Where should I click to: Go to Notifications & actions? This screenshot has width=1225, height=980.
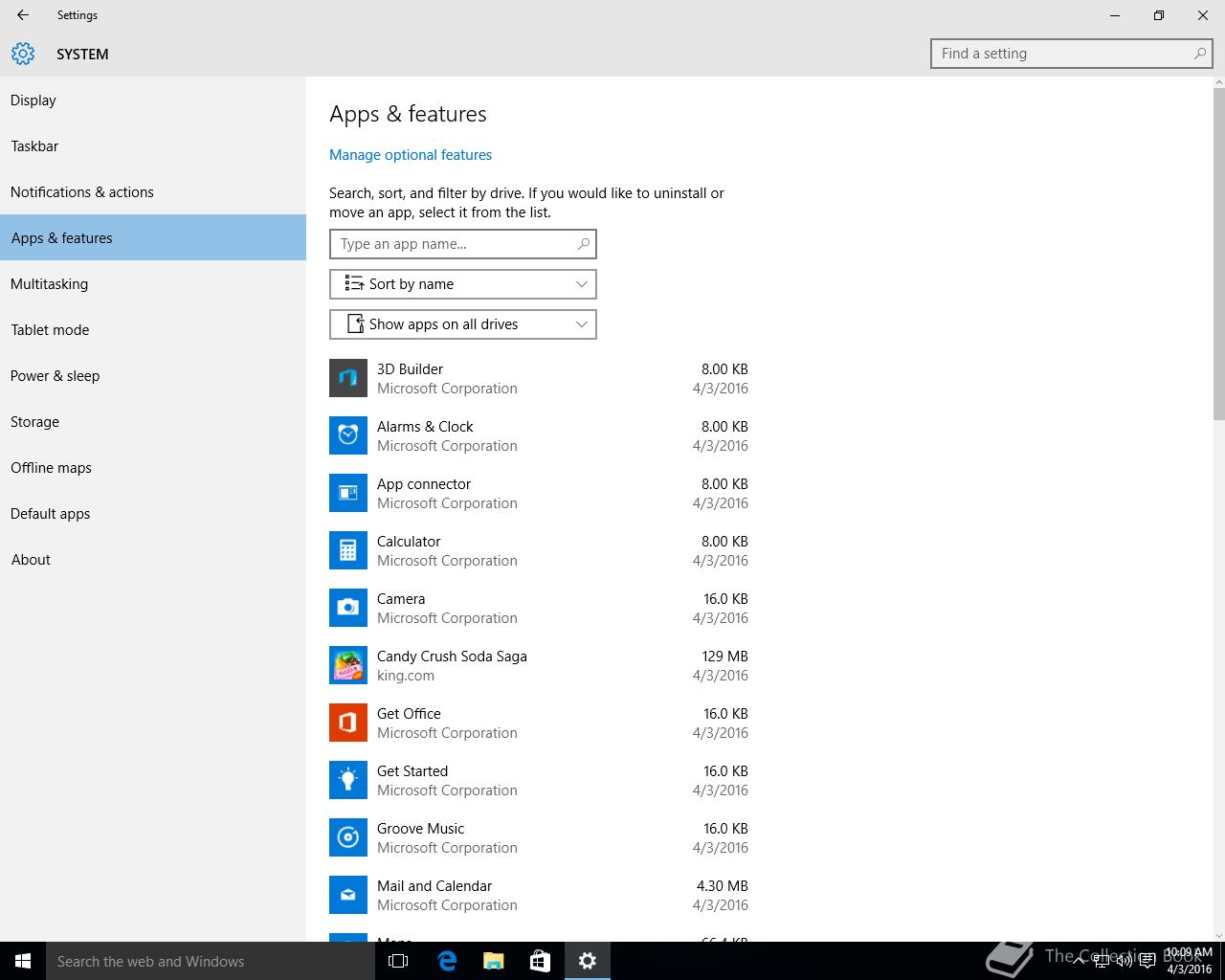(153, 192)
